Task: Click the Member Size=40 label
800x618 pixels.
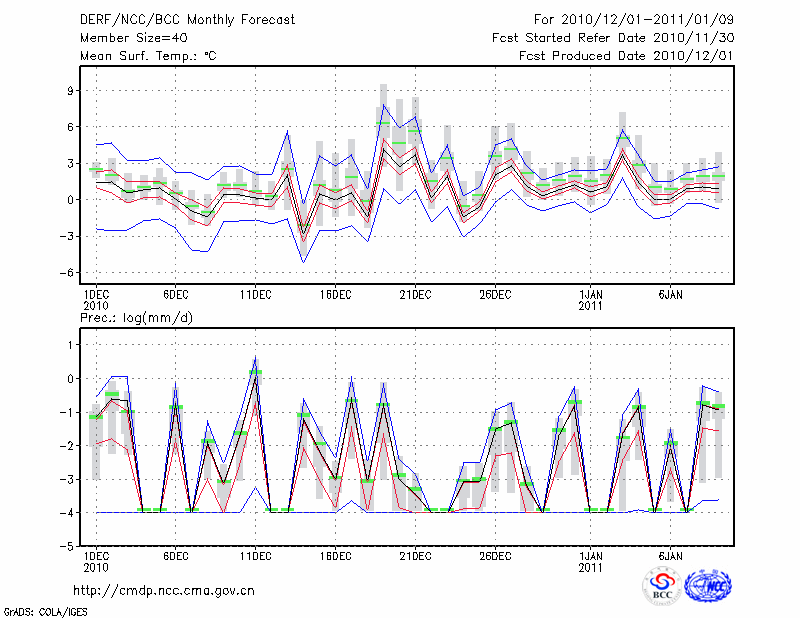Action: point(126,37)
